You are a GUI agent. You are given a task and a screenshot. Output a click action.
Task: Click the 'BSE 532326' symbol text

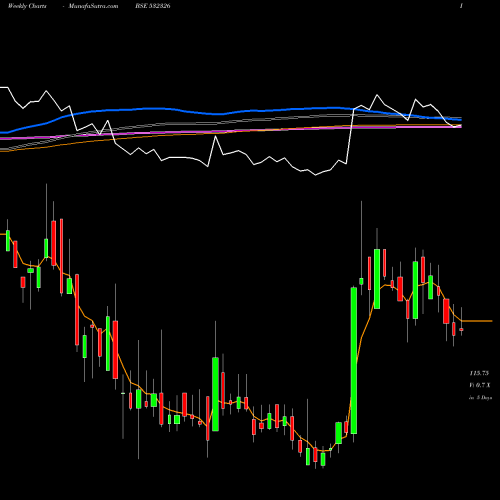153,6
